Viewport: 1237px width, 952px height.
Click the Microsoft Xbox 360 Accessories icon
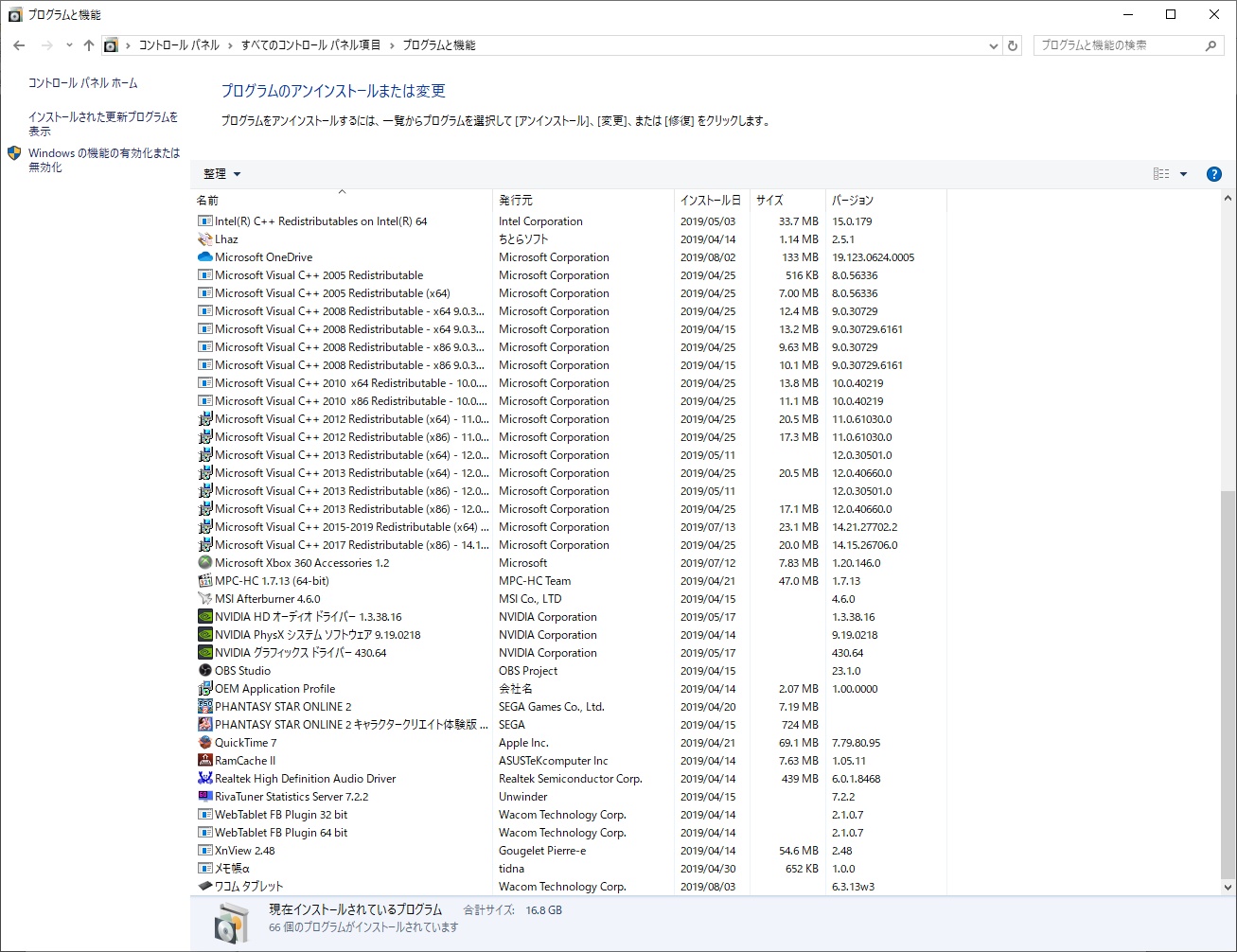pos(205,563)
